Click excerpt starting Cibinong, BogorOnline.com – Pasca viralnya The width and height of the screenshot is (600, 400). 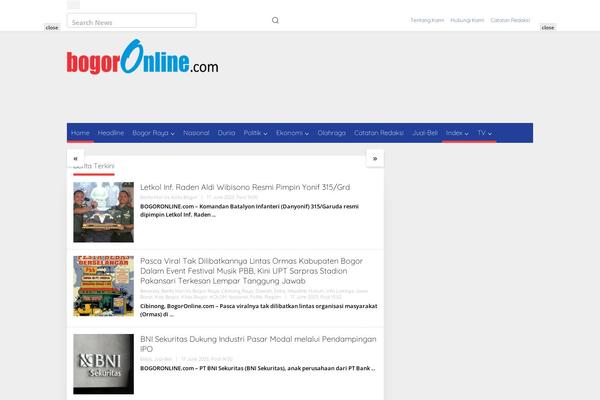click(259, 310)
